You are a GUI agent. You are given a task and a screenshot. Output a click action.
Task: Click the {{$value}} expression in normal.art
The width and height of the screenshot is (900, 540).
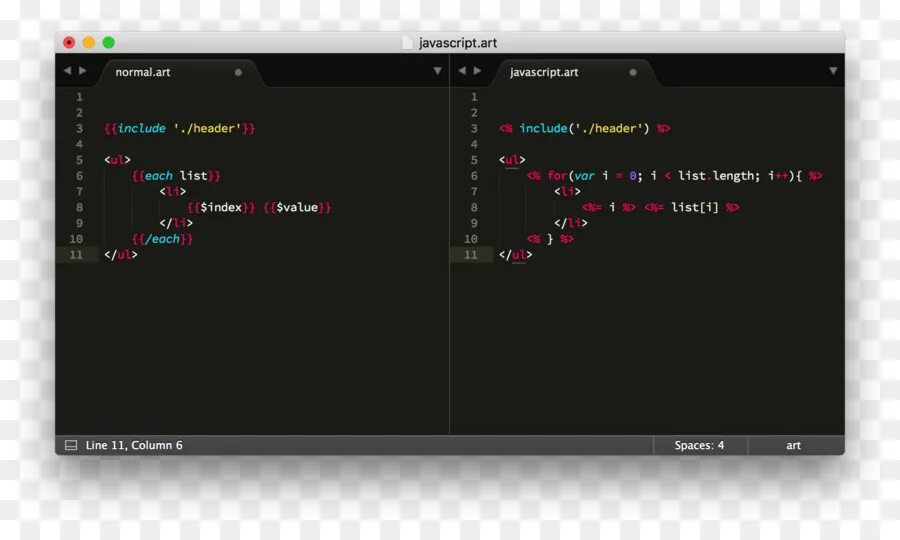click(x=297, y=207)
